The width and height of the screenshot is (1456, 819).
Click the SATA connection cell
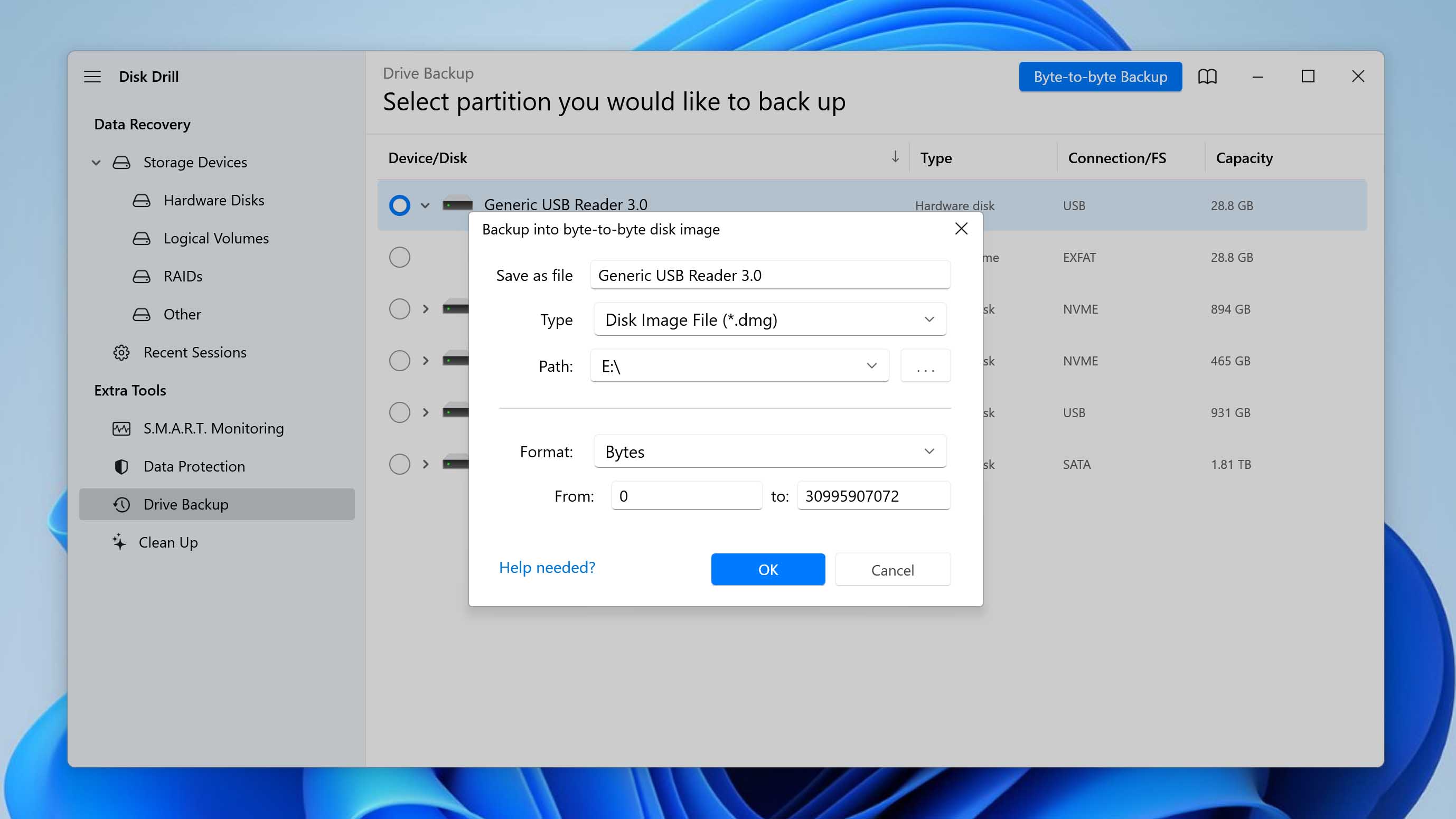click(x=1076, y=465)
